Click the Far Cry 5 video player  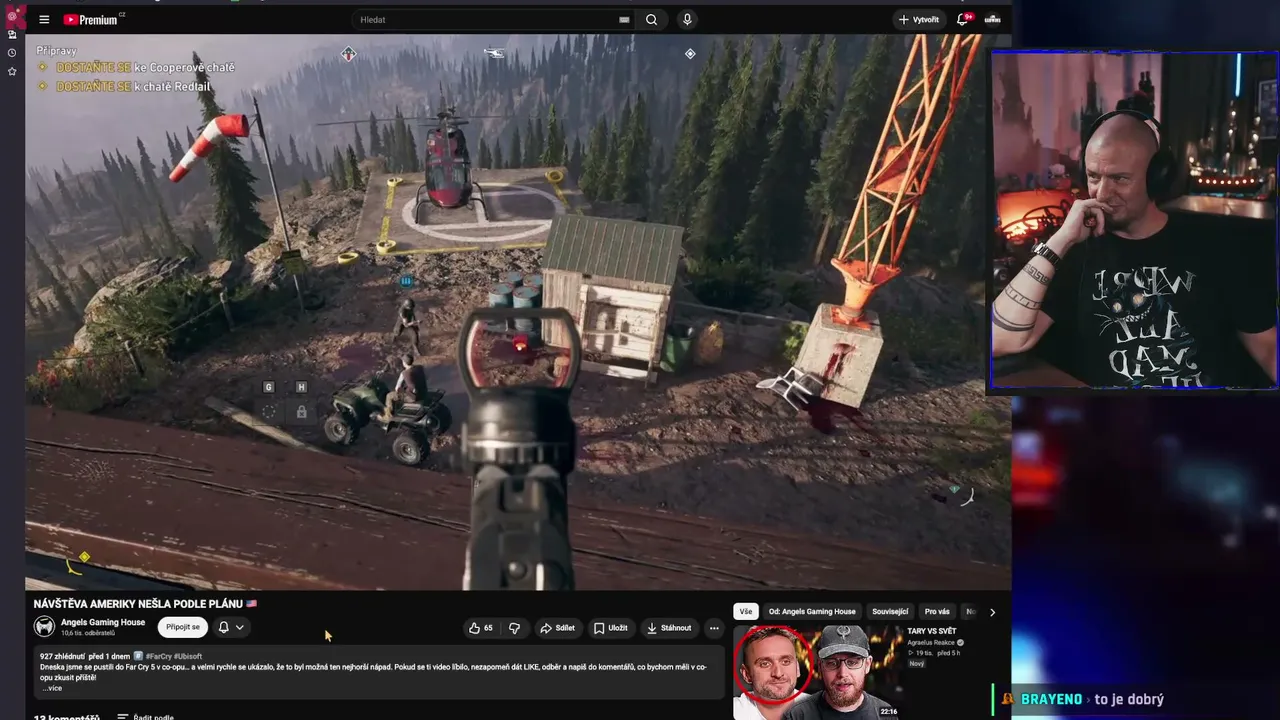518,312
